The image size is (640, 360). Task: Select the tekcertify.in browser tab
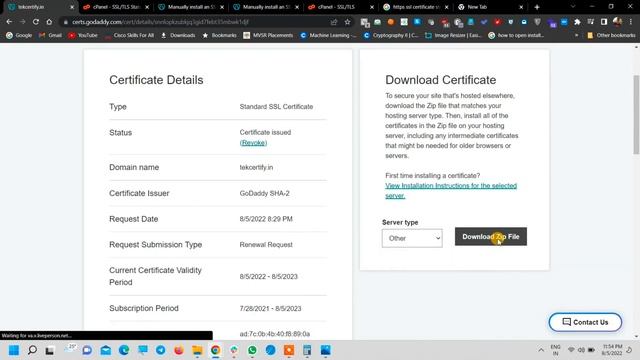pyautogui.click(x=41, y=7)
